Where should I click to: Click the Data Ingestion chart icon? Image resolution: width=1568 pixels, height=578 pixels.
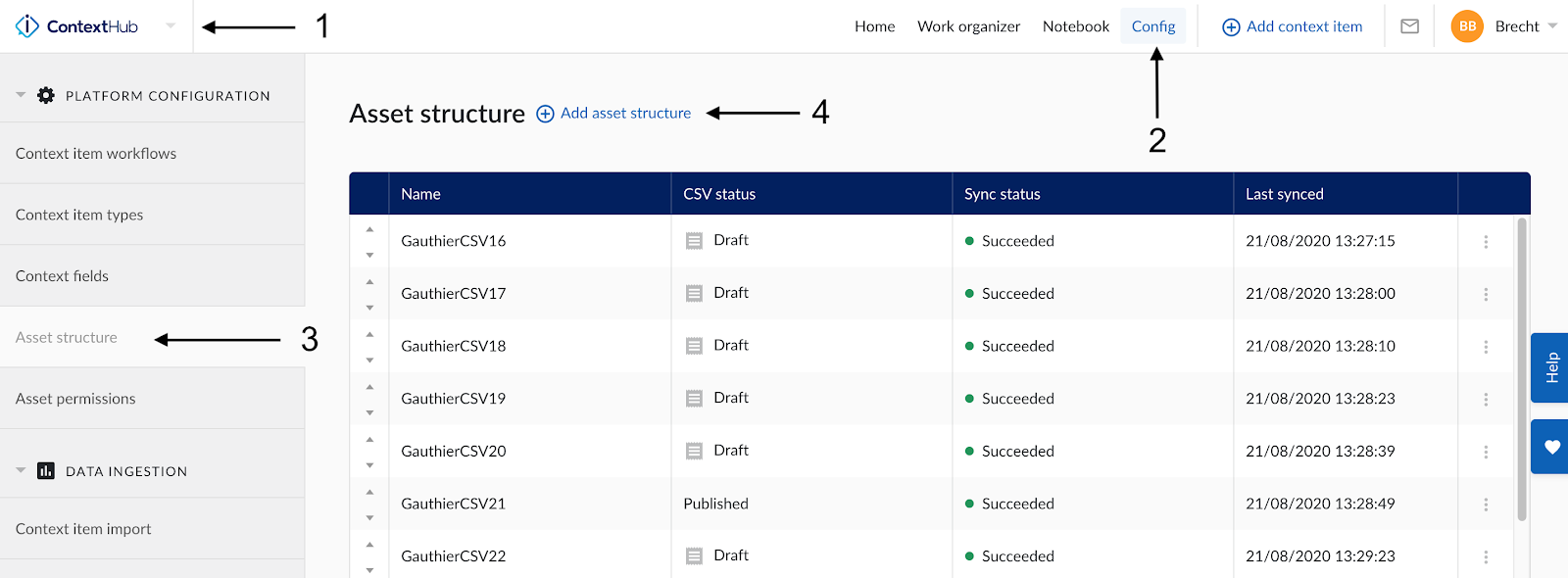click(x=46, y=471)
